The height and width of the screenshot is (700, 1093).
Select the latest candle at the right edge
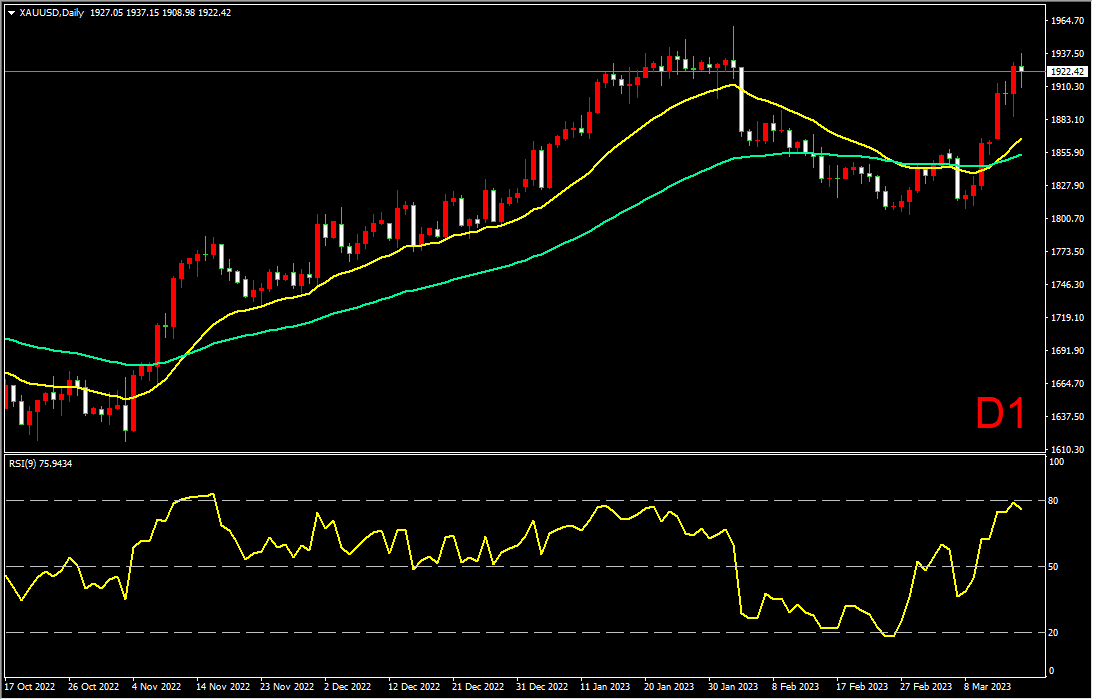click(1021, 69)
